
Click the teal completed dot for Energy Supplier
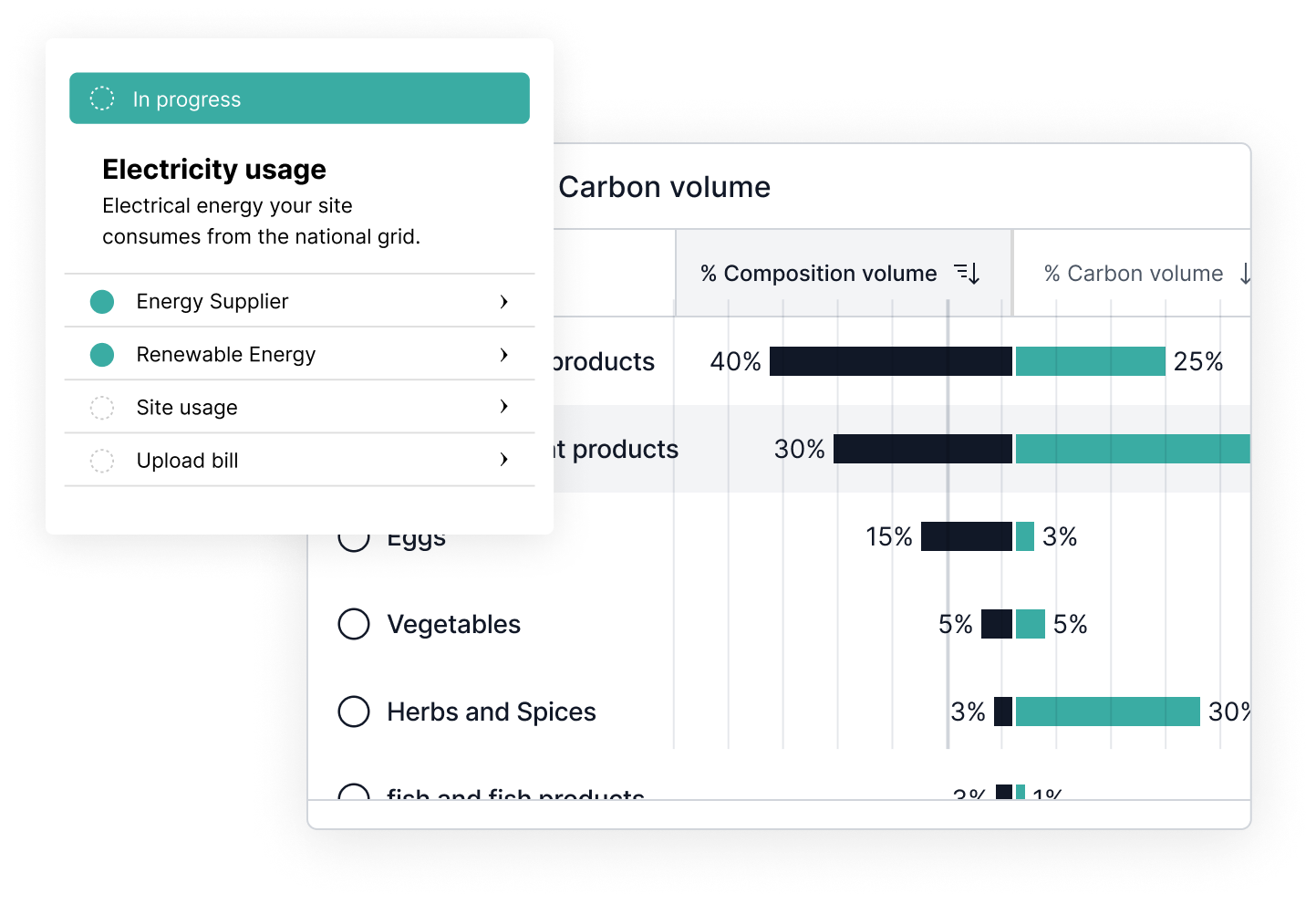pyautogui.click(x=102, y=302)
